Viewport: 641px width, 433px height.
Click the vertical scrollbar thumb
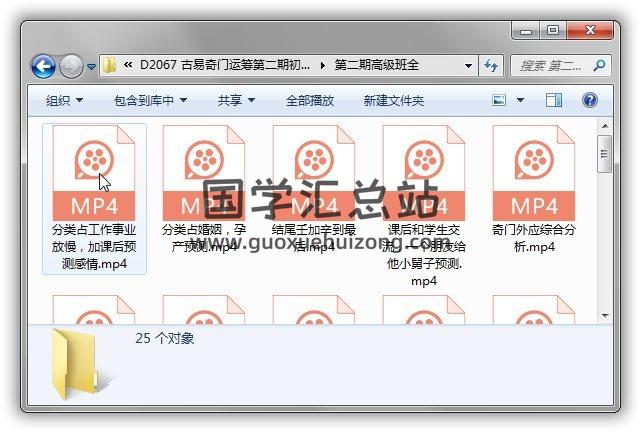point(605,154)
